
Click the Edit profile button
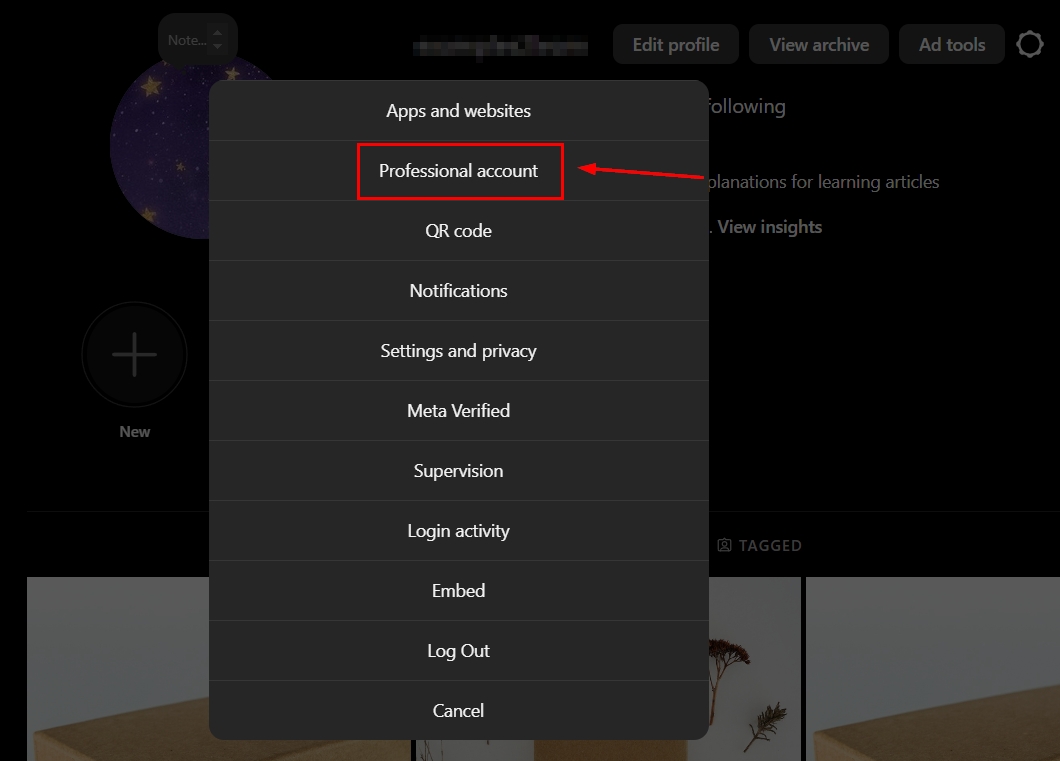pos(676,45)
